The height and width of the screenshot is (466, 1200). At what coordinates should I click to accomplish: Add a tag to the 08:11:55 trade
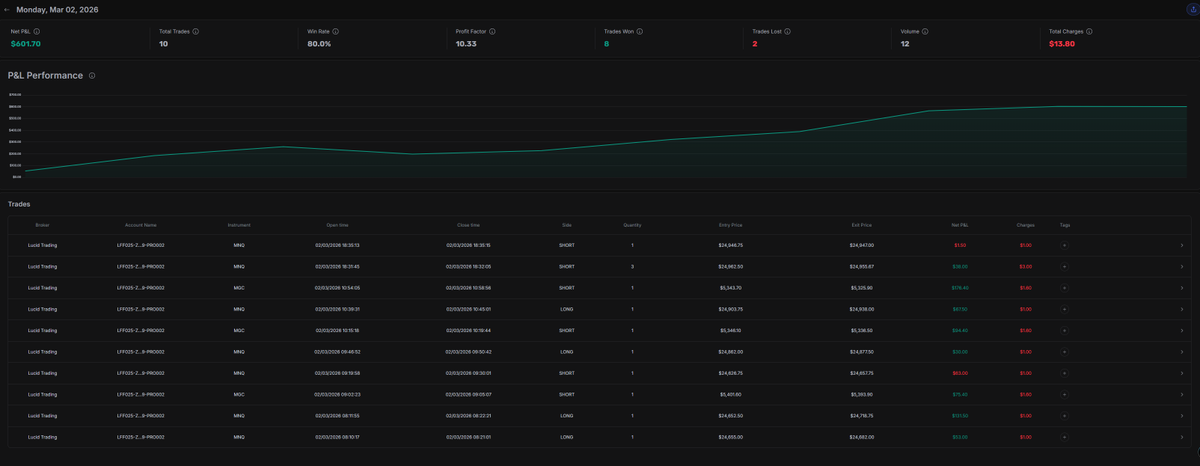pos(1064,416)
